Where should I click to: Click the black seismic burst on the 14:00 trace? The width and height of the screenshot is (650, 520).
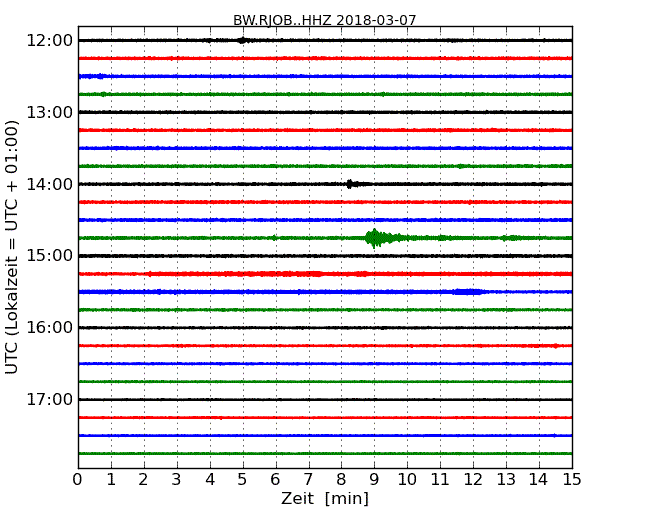pyautogui.click(x=352, y=184)
